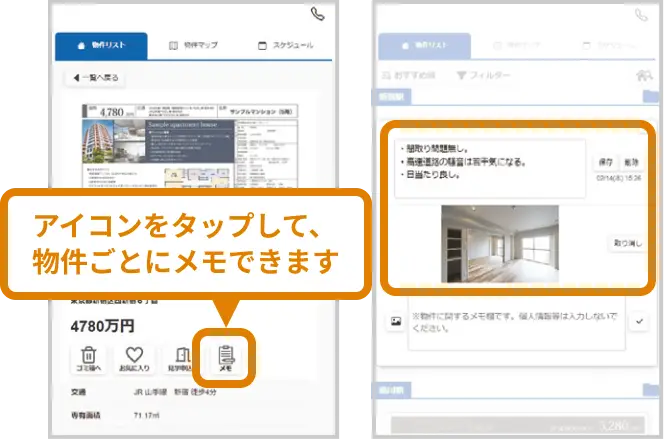The height and width of the screenshot is (439, 664).
Task: Tap the checkmark button beside memo input
Action: pyautogui.click(x=640, y=322)
